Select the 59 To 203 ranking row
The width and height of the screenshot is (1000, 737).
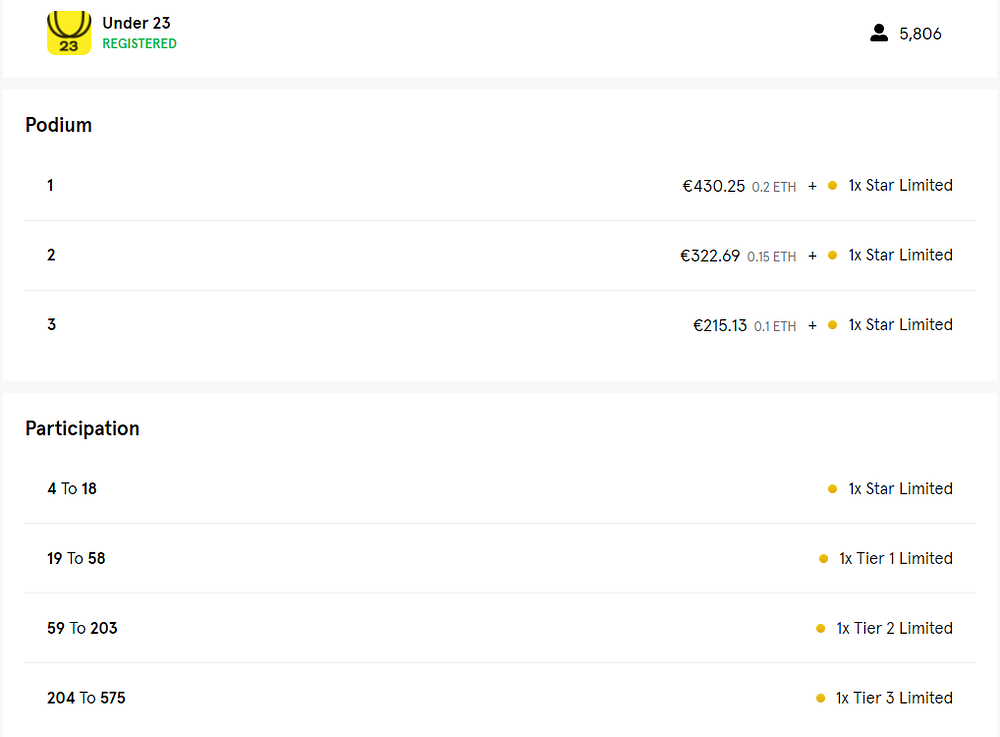(500, 628)
